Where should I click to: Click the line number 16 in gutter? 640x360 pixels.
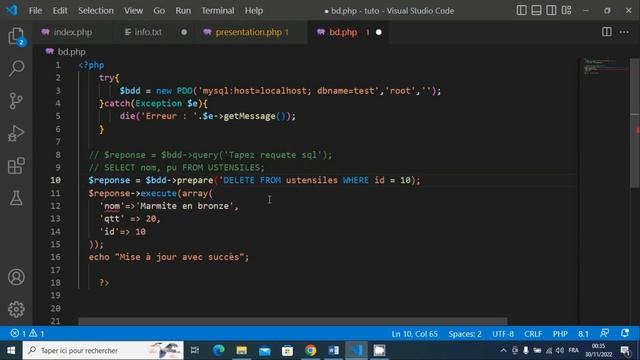coord(55,257)
